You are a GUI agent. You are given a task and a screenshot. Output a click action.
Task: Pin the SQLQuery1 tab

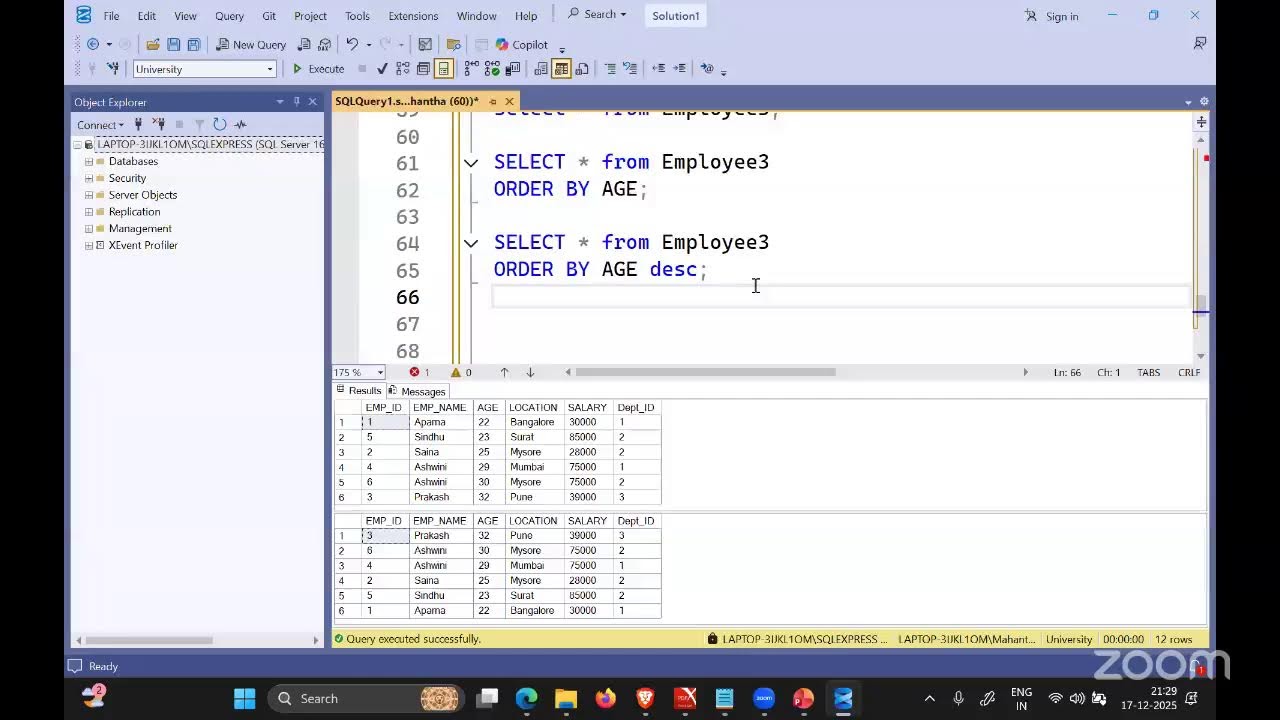pos(493,101)
